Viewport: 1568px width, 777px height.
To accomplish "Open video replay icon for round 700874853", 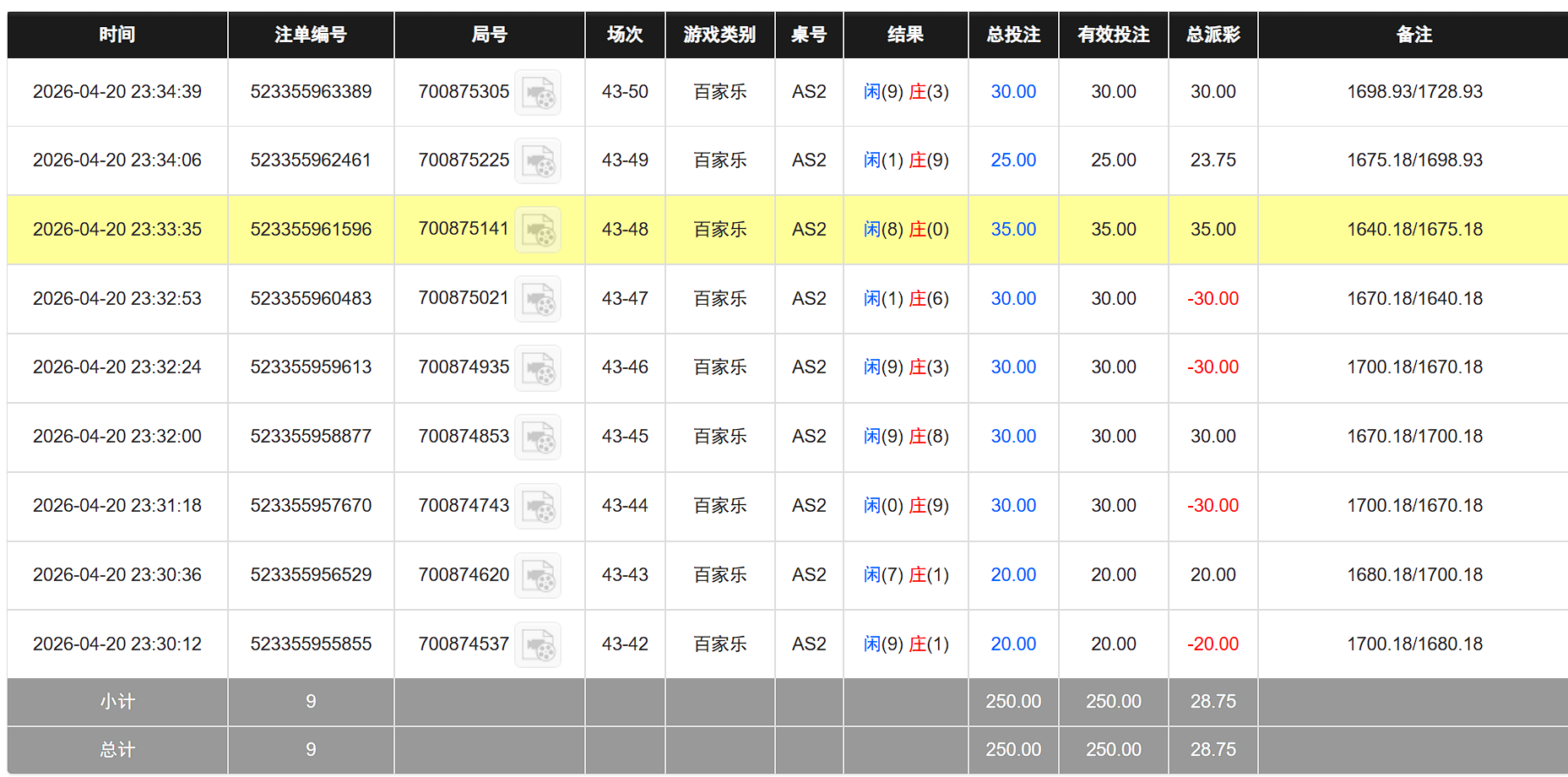I will pyautogui.click(x=538, y=437).
